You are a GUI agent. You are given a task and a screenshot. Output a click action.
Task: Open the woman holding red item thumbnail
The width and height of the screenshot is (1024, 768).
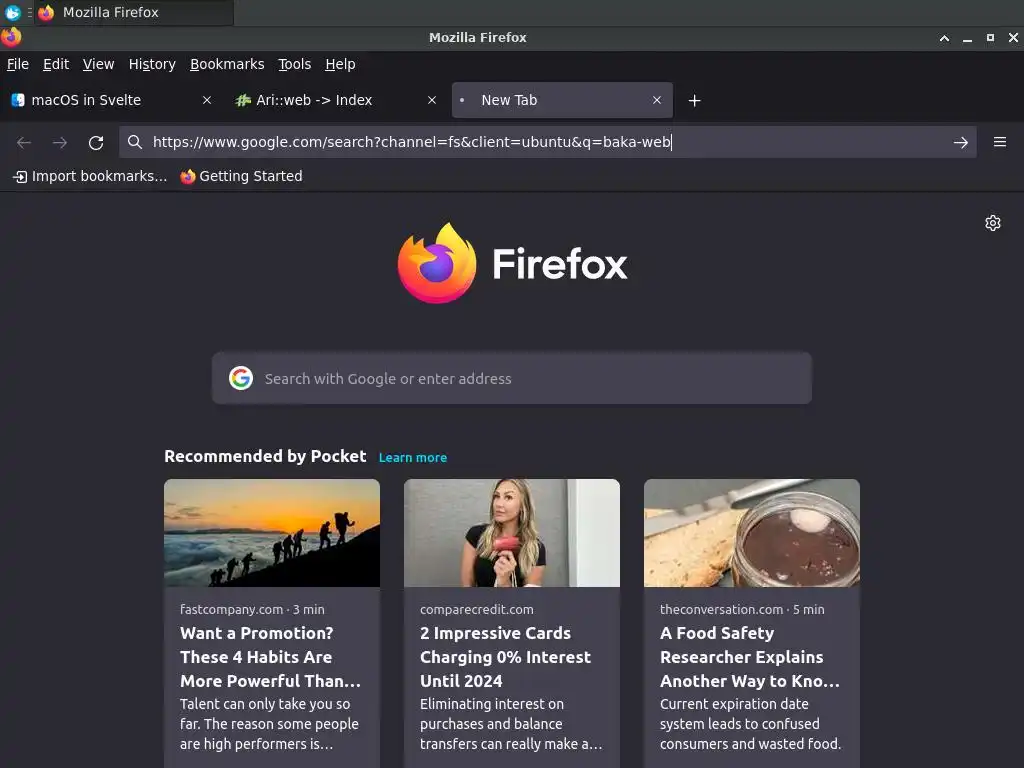(512, 533)
